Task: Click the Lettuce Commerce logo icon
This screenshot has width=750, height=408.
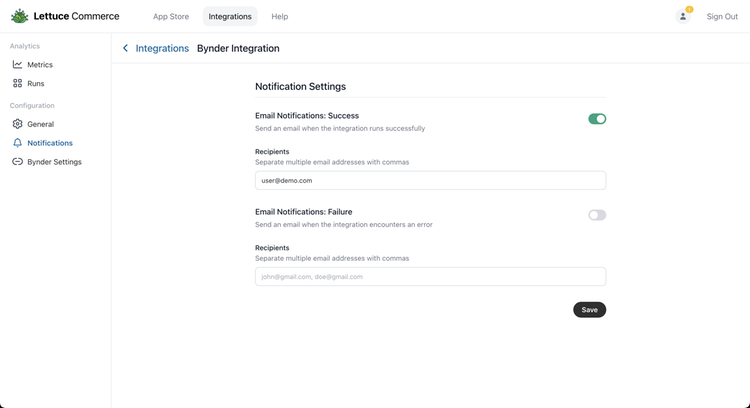Action: [x=20, y=16]
